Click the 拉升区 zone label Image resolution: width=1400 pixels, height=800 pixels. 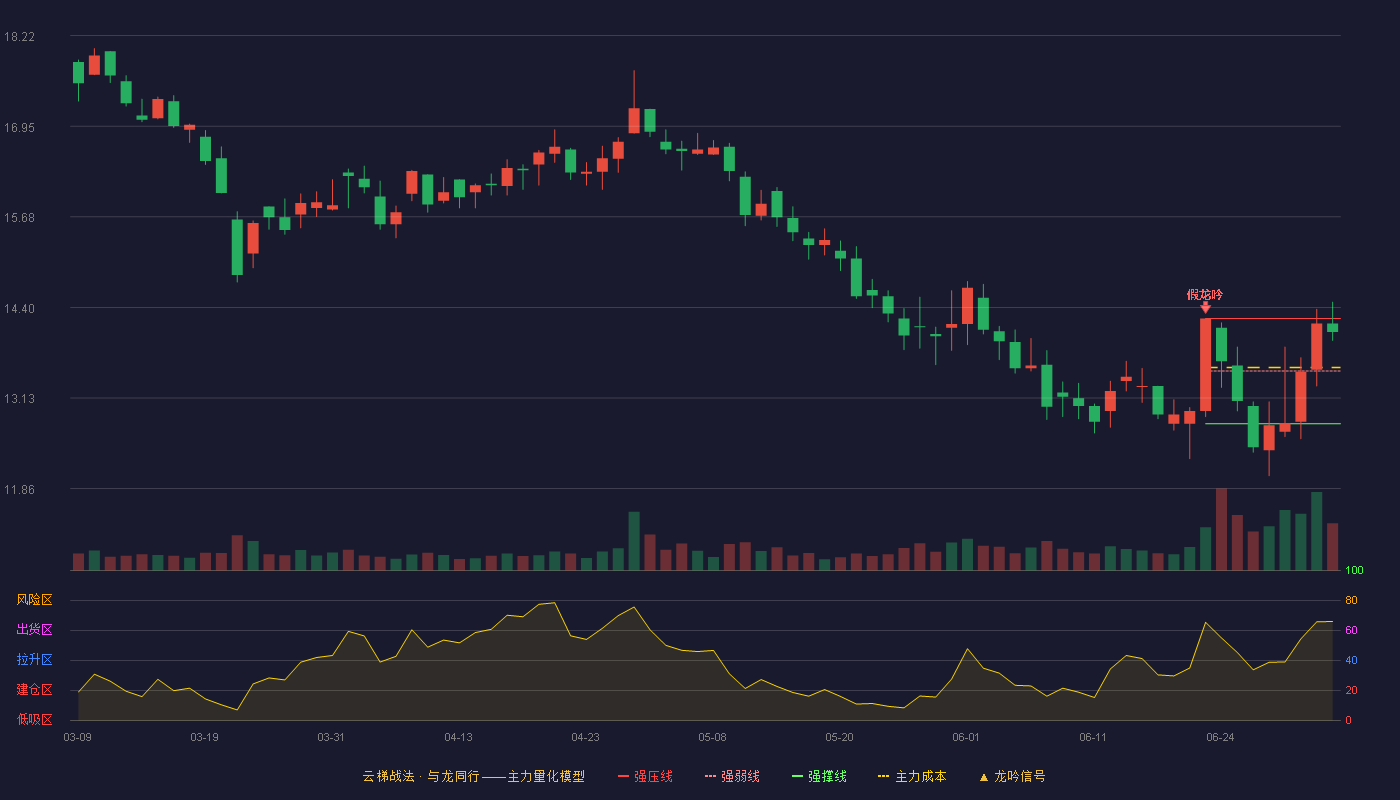pos(34,660)
